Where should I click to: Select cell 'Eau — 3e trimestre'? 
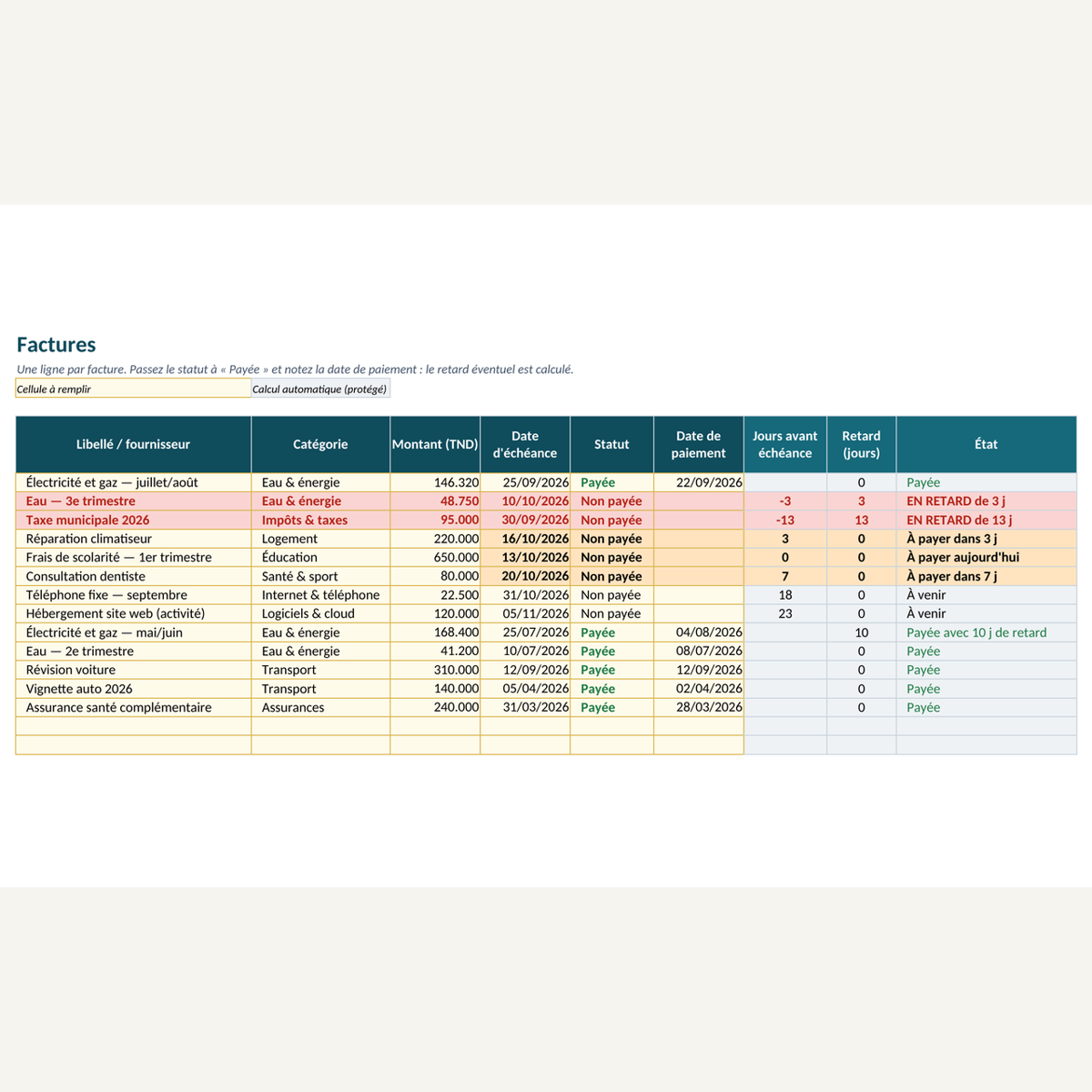coord(134,501)
